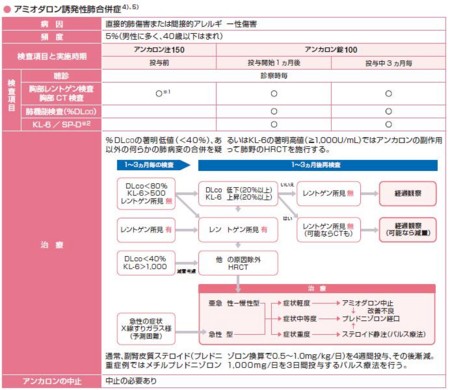Click the pink 治療 header inside flowchart
Screen dimensions: 450x390
point(317,289)
